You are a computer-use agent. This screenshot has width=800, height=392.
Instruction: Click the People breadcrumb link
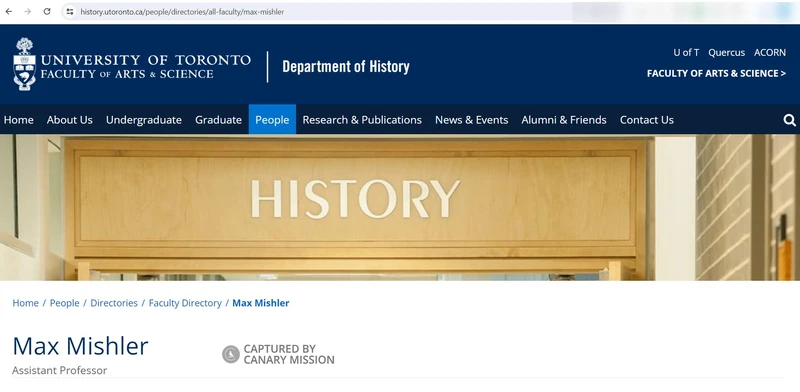(64, 303)
